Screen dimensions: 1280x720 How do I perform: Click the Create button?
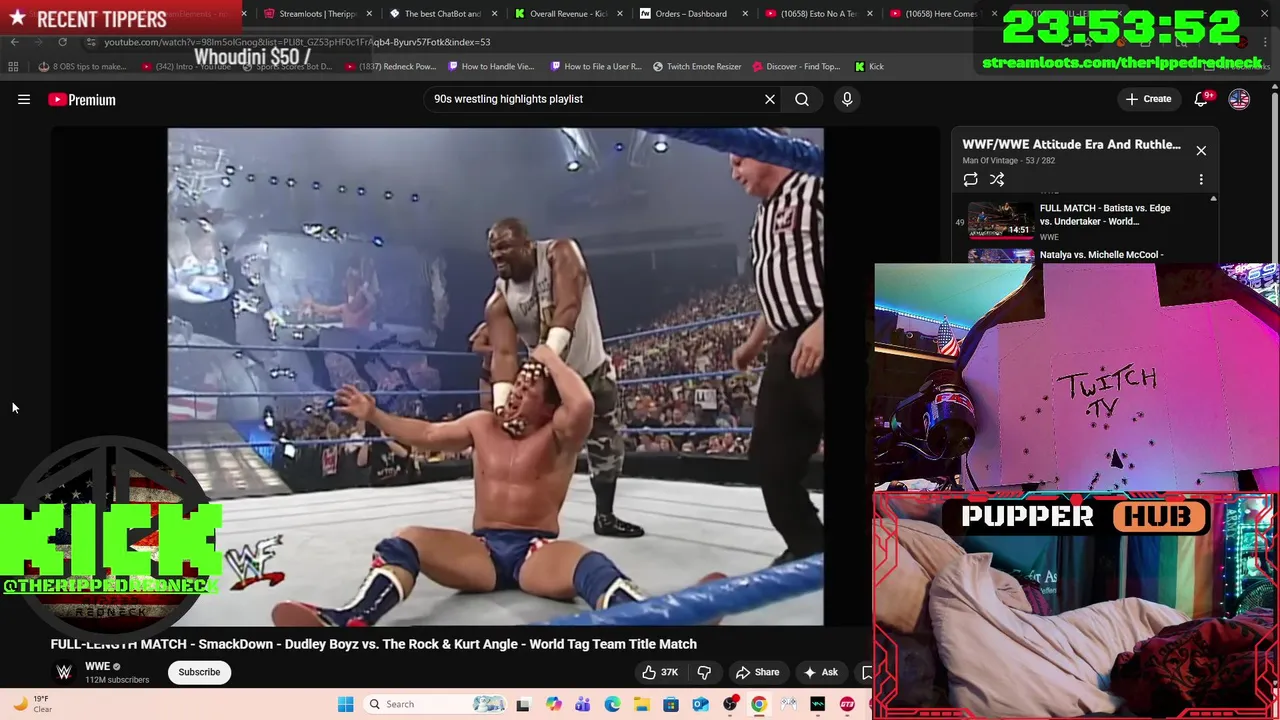coord(1148,99)
